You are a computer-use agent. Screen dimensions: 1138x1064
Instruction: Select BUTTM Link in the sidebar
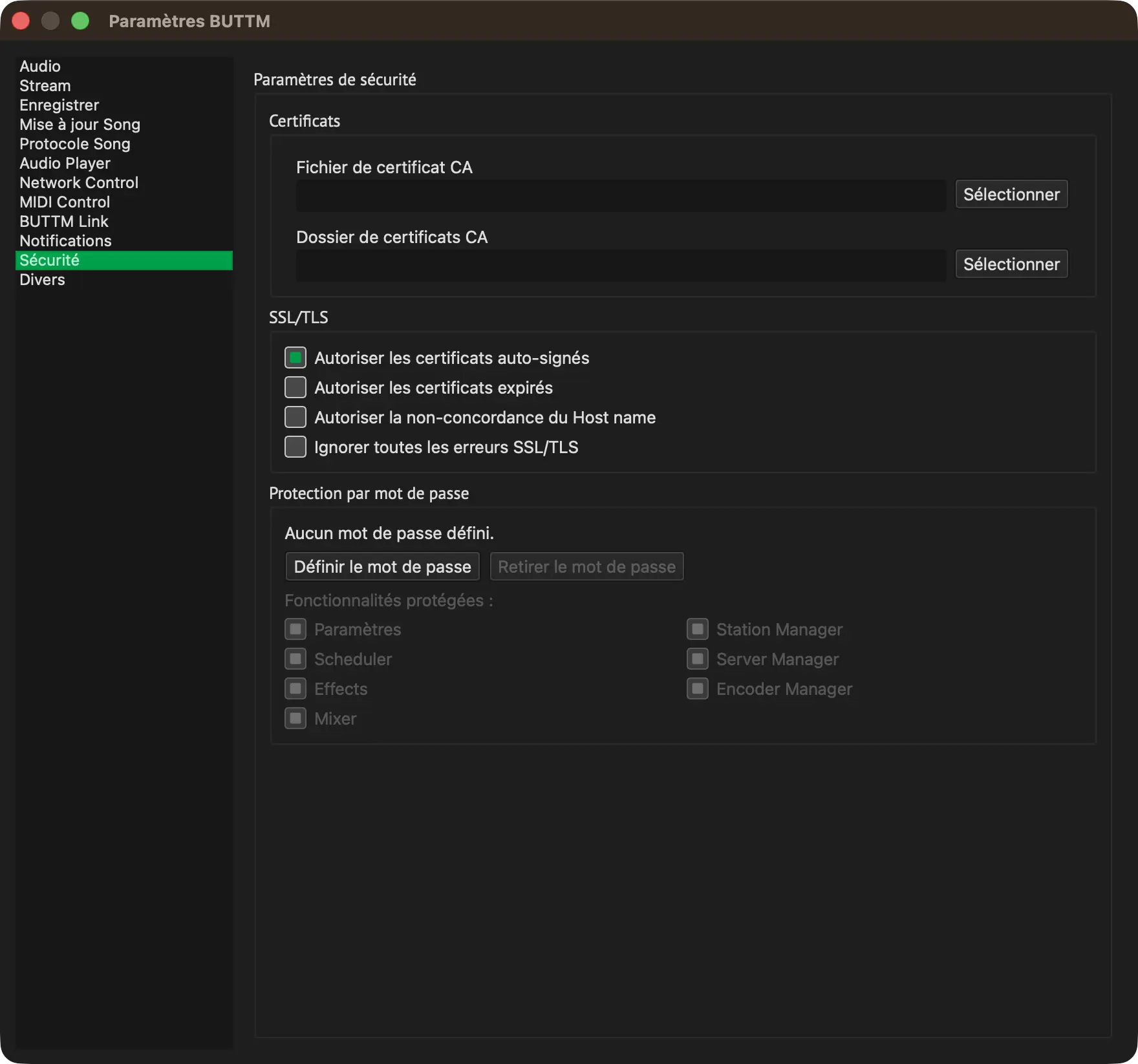pyautogui.click(x=123, y=222)
